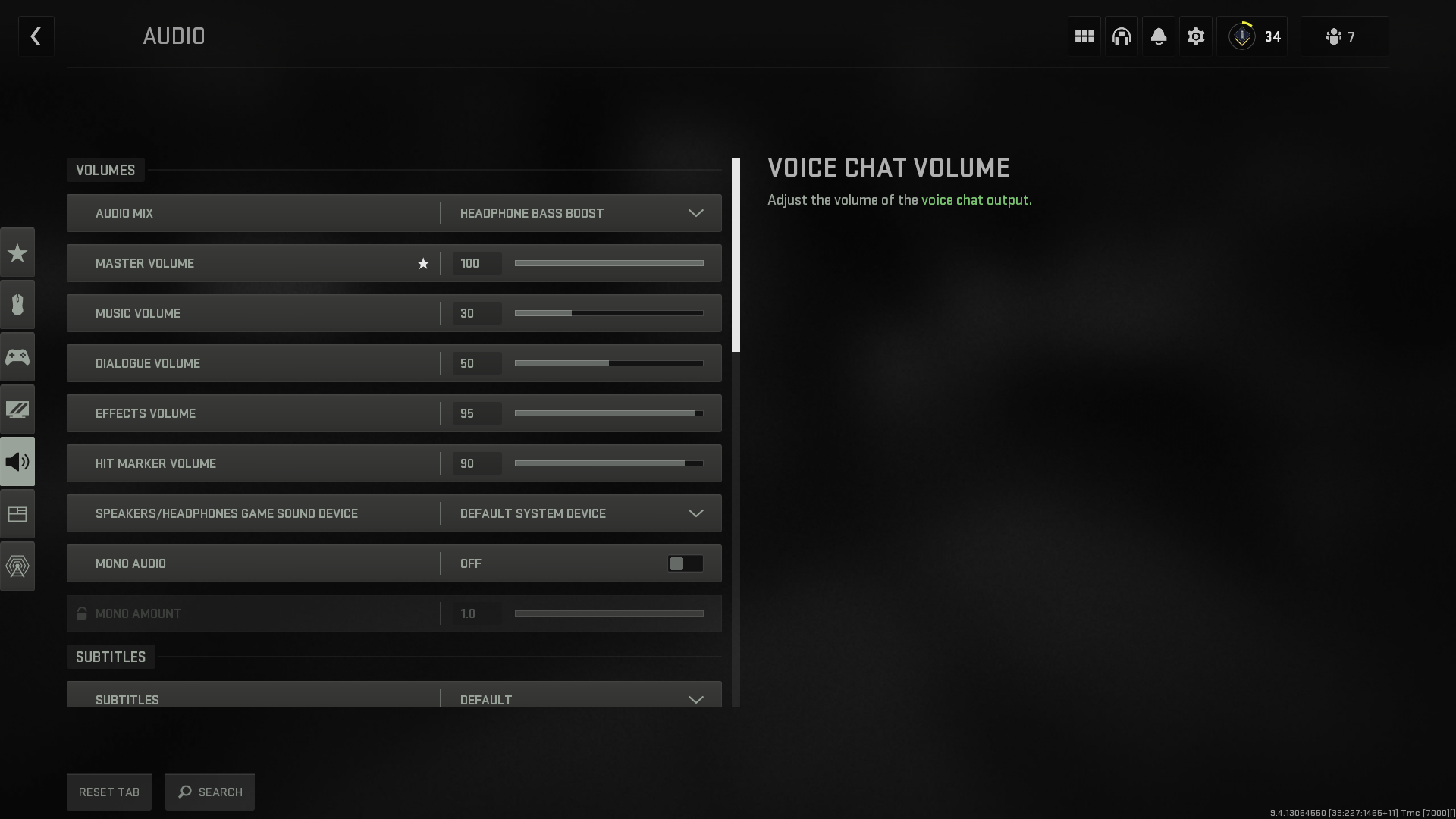Select the VOLUMES section tab
1456x819 pixels.
coord(105,169)
